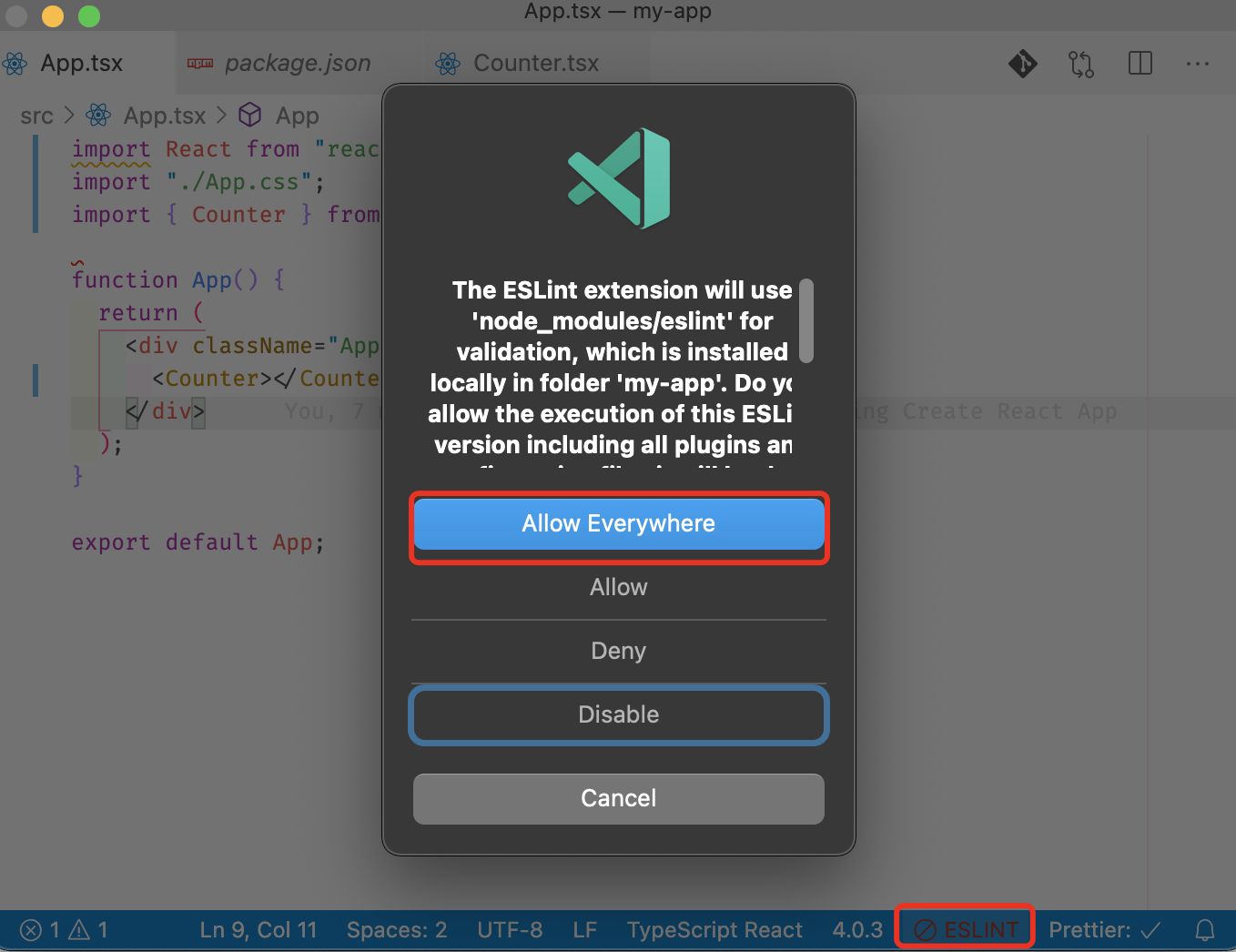Switch to the App.tsx tab
Viewport: 1236px width, 952px height.
(x=82, y=63)
